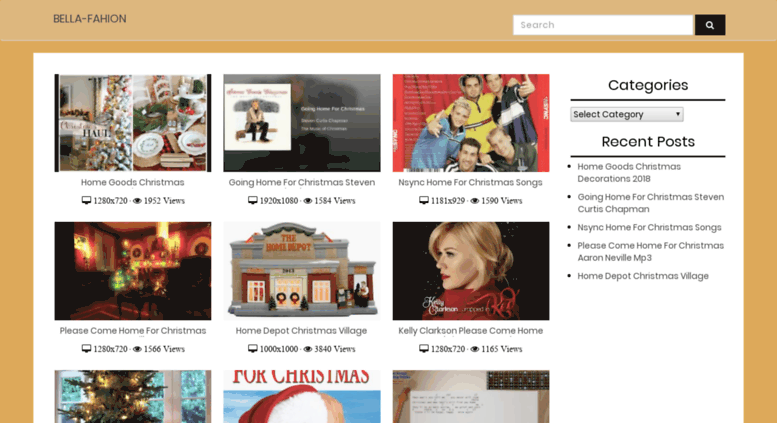777x423 pixels.
Task: Click the 1584 Views text
Action: pyautogui.click(x=334, y=201)
